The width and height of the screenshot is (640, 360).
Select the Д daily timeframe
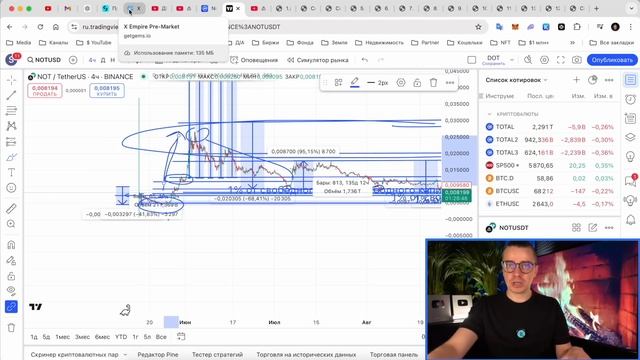(x=103, y=60)
